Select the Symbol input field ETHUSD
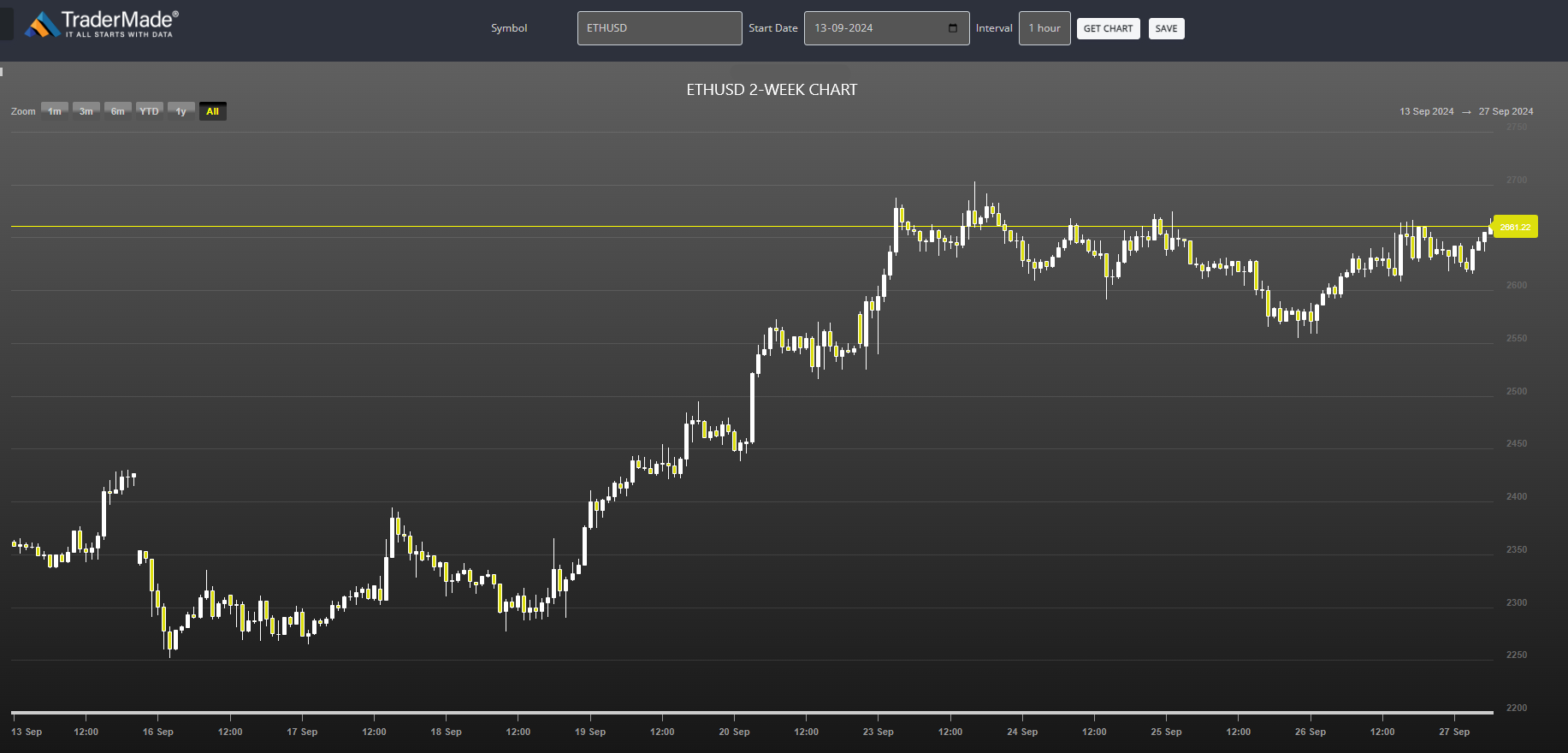This screenshot has width=1568, height=753. click(x=660, y=28)
